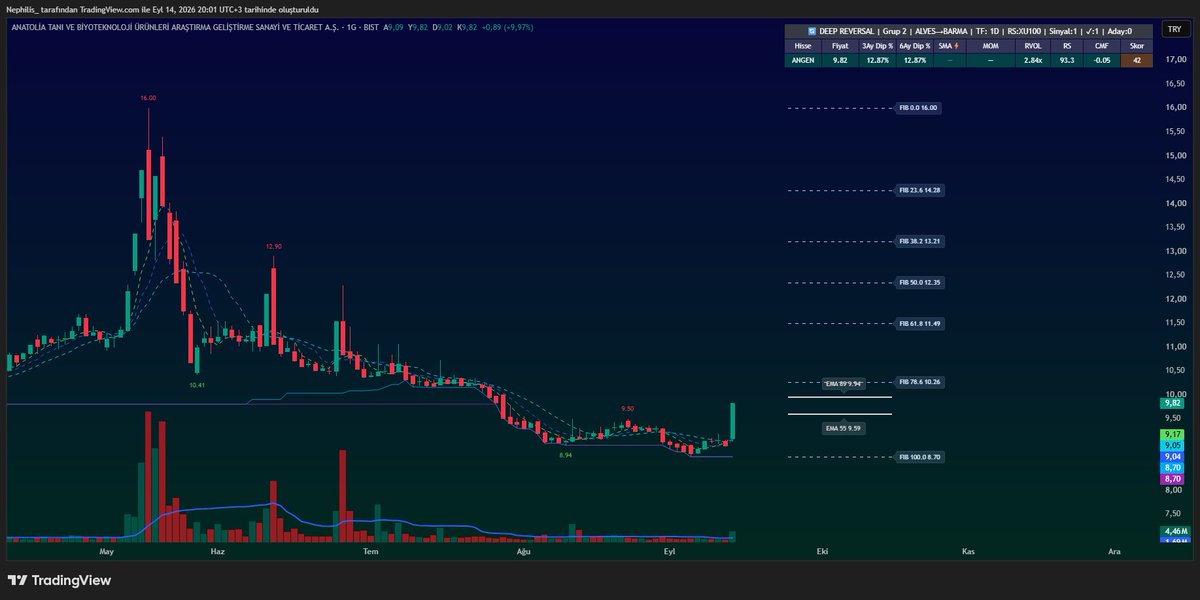This screenshot has height=600, width=1200.
Task: Click the SMA column header with lightning icon
Action: pyautogui.click(x=949, y=46)
